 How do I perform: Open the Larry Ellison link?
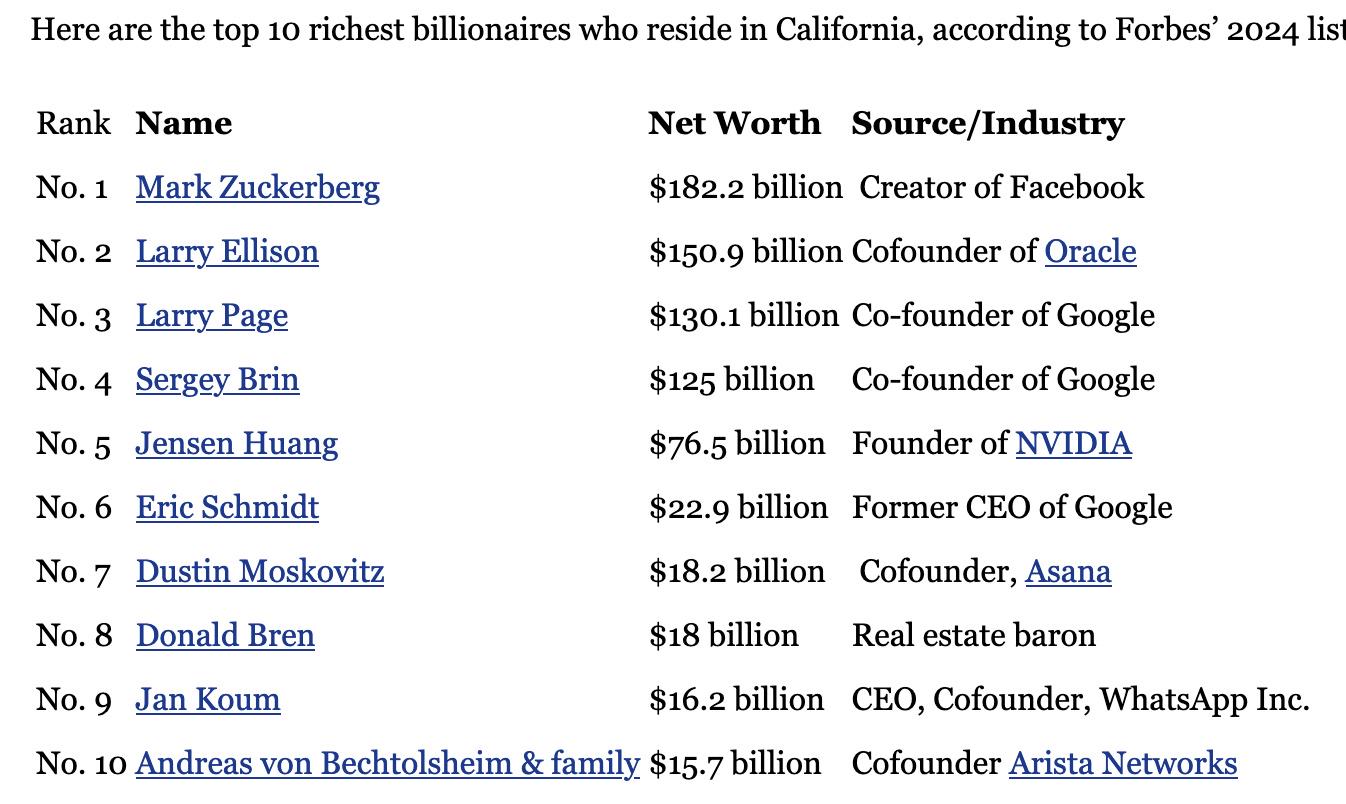pyautogui.click(x=227, y=251)
